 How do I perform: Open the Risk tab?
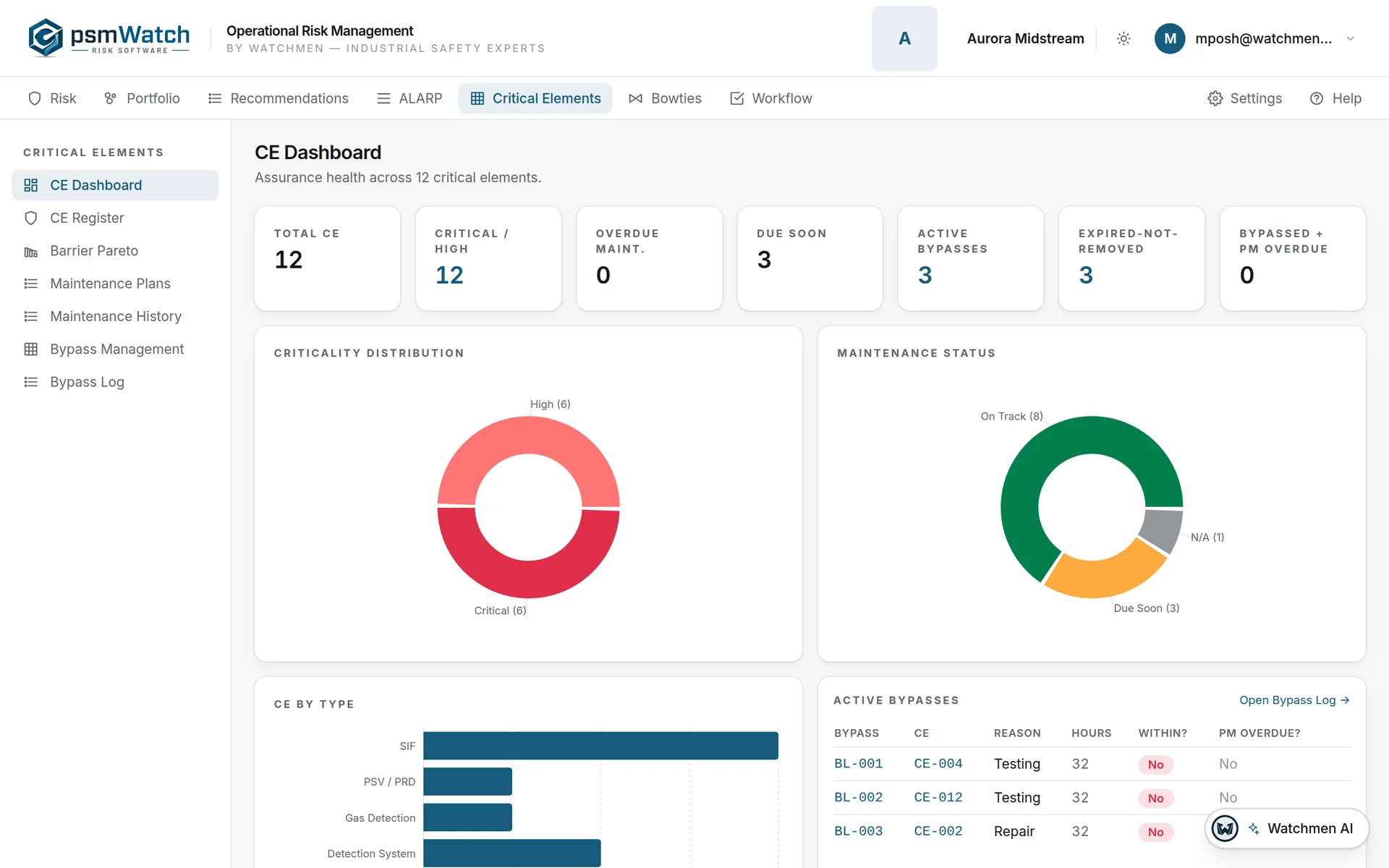click(x=52, y=98)
